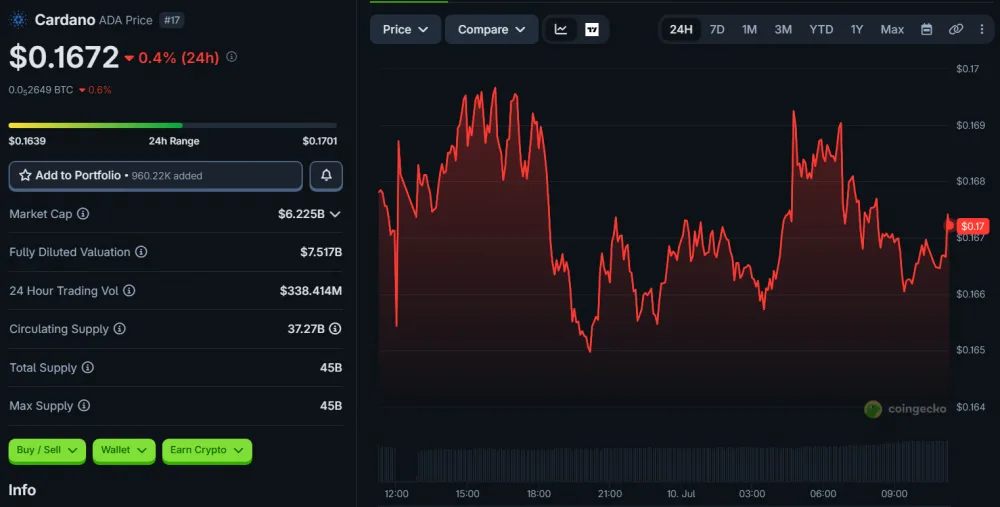Click the star icon in Add to Portfolio
Image resolution: width=1000 pixels, height=507 pixels.
tap(25, 175)
